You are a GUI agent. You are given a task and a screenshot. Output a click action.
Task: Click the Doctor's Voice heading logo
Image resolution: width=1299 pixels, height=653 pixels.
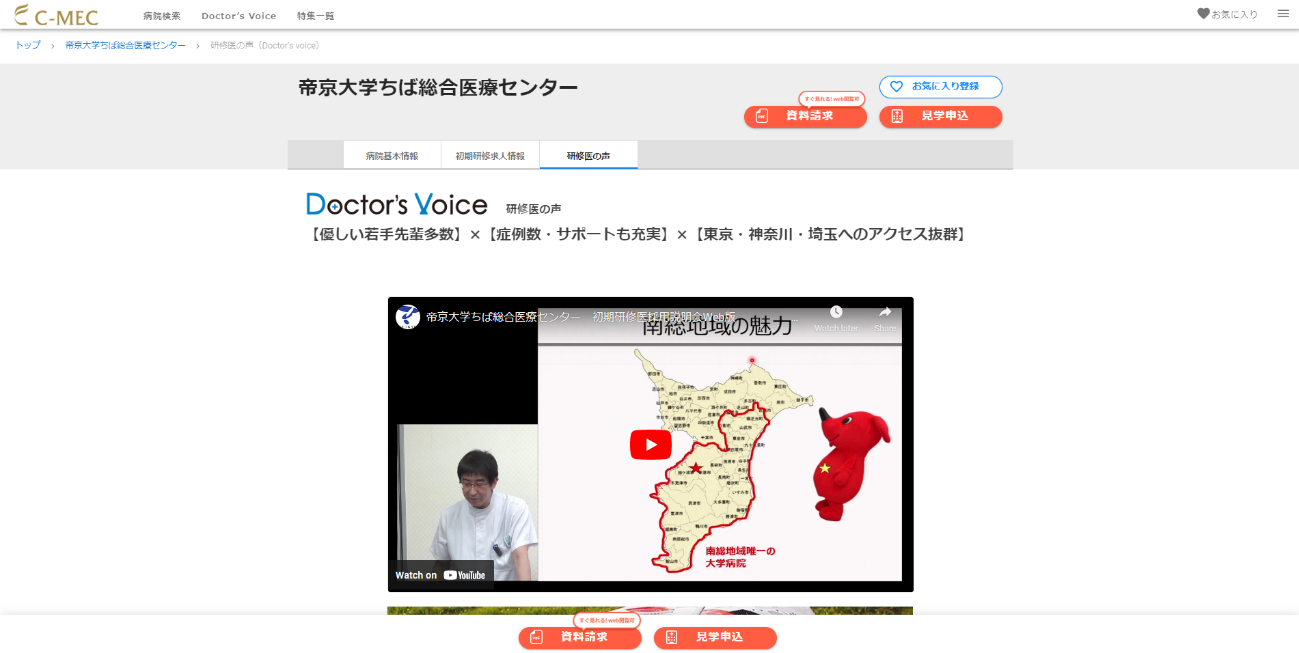[x=397, y=204]
